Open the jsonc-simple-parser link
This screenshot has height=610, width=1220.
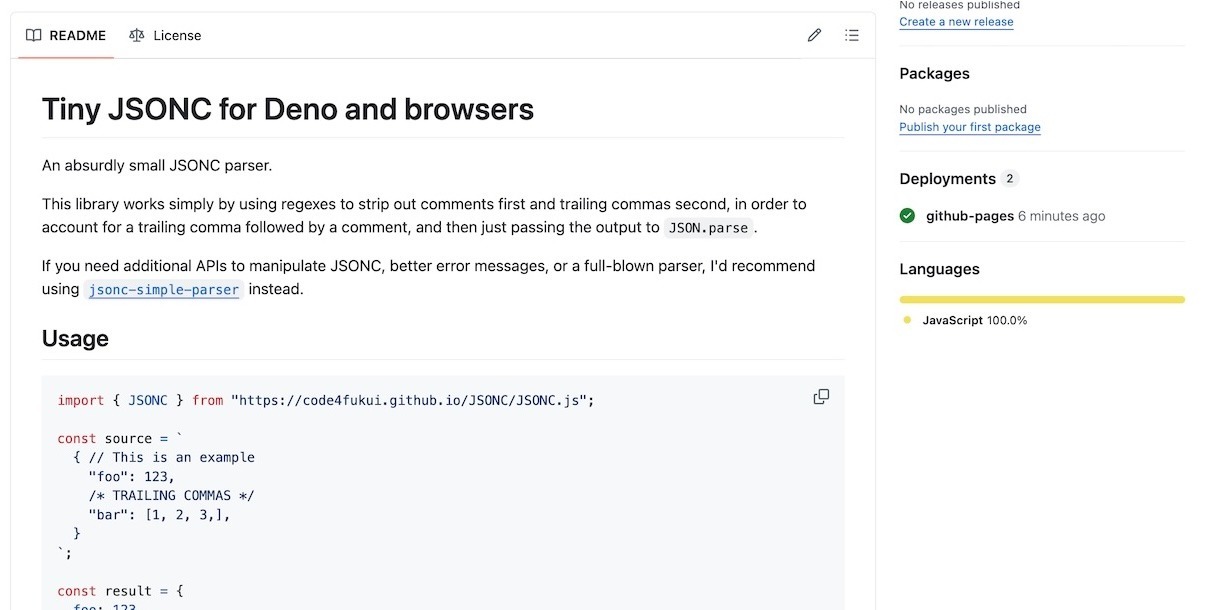[x=164, y=290]
